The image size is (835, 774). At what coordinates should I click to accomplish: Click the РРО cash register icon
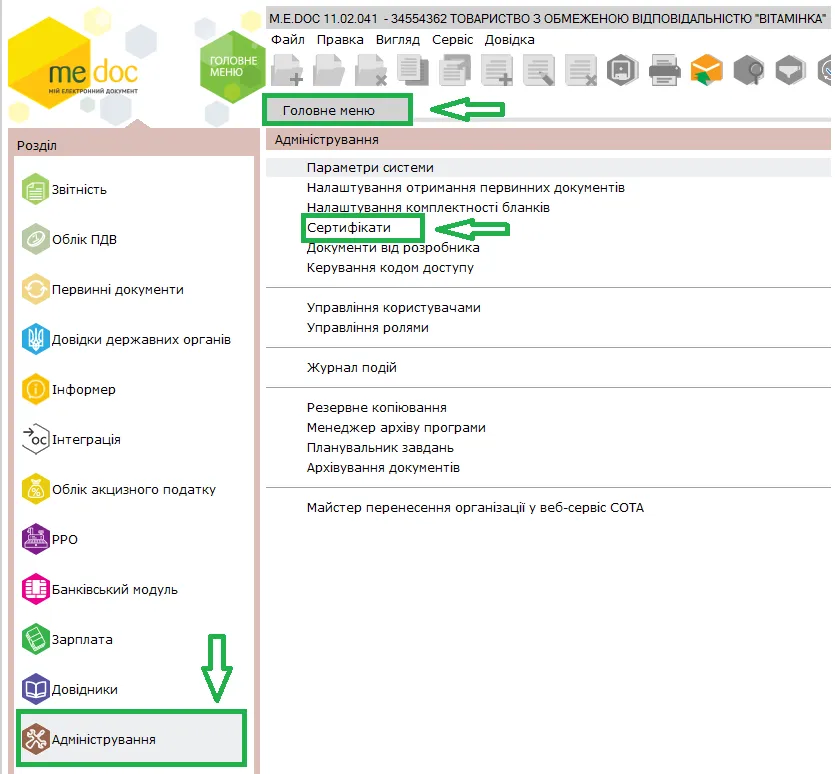(x=35, y=539)
